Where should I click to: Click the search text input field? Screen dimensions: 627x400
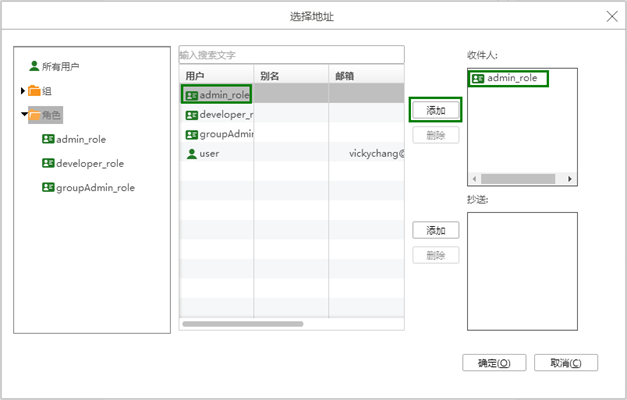click(x=291, y=54)
